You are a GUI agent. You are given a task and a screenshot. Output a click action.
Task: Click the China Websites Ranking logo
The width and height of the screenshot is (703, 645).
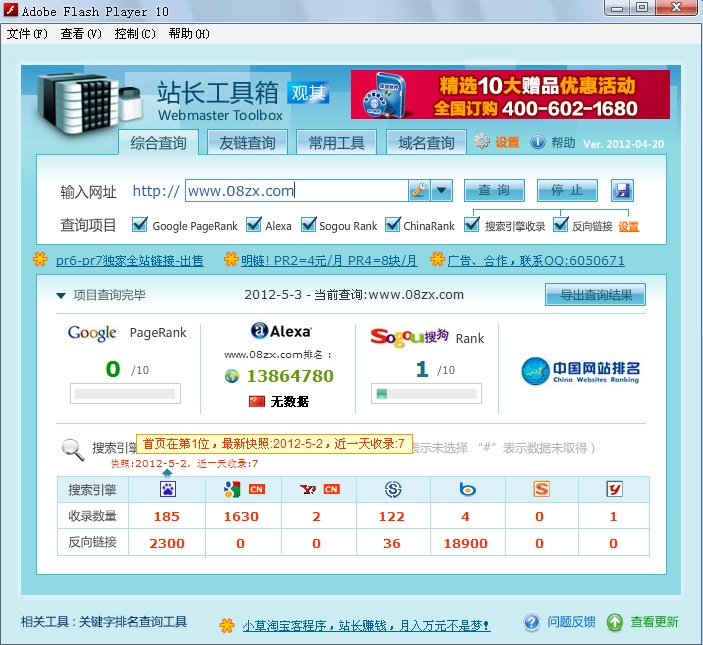point(581,371)
